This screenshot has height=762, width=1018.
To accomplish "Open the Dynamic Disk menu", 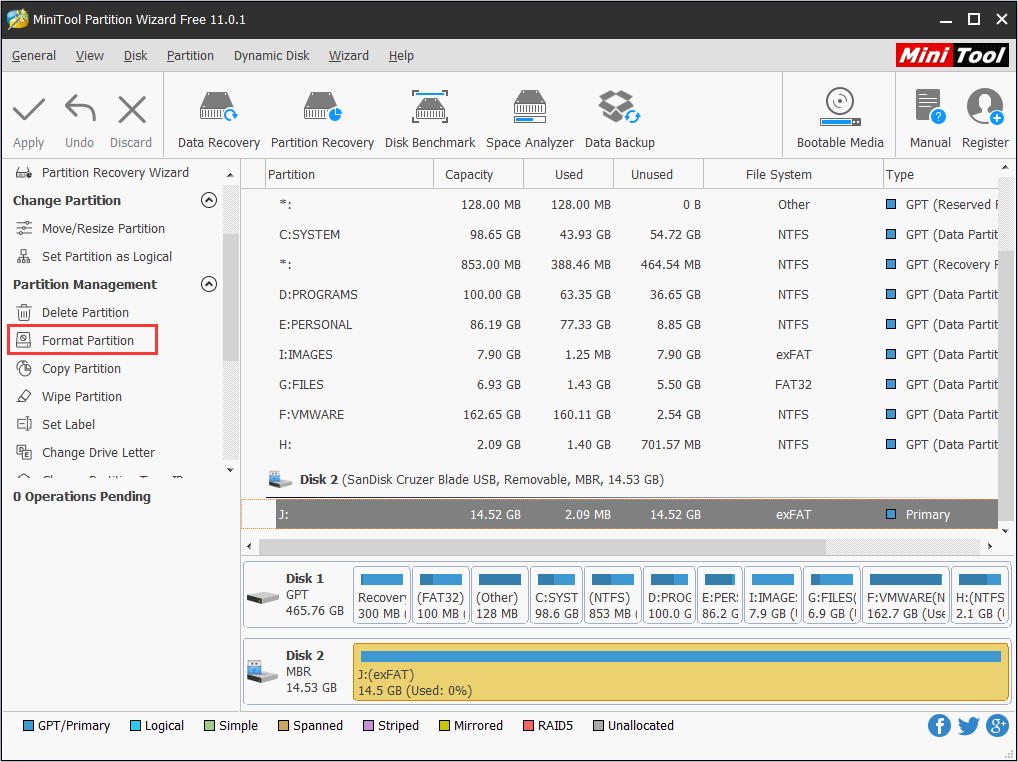I will pyautogui.click(x=271, y=56).
